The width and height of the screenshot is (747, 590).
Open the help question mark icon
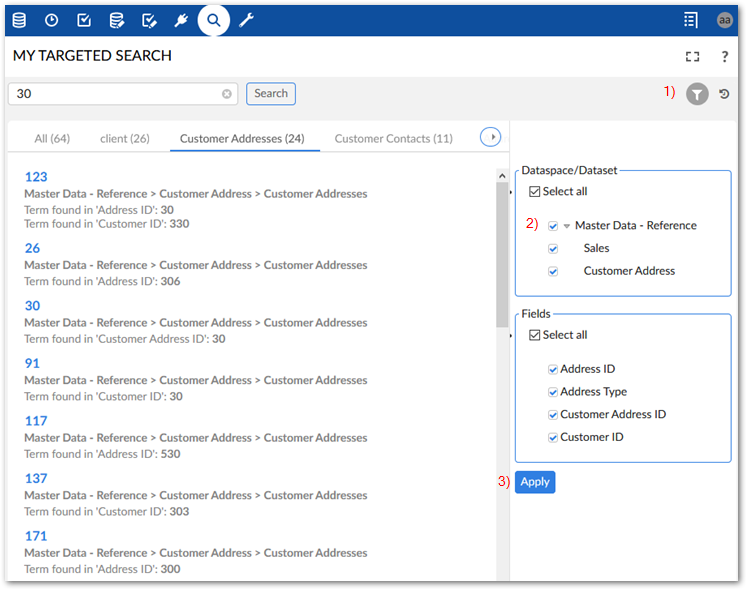tap(725, 57)
